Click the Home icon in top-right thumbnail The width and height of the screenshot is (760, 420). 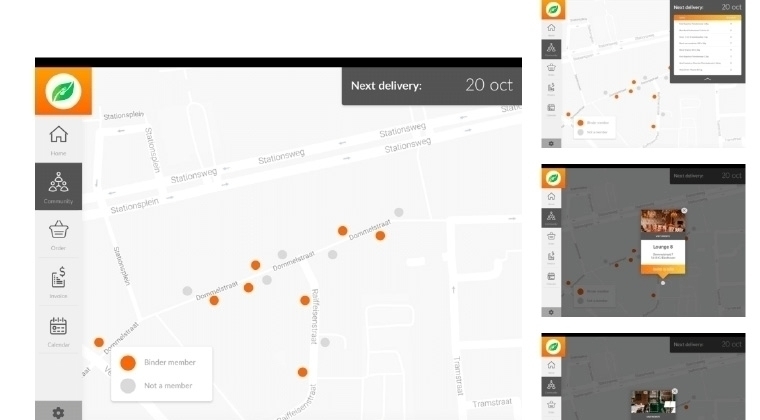click(551, 29)
